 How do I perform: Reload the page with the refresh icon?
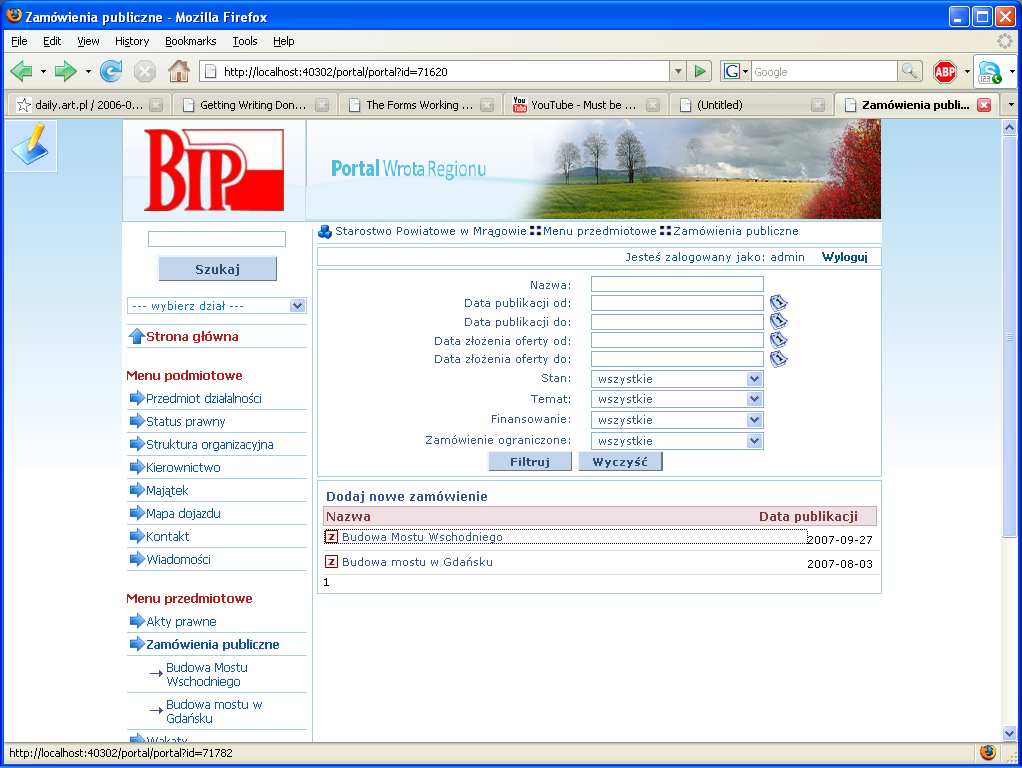tap(111, 71)
